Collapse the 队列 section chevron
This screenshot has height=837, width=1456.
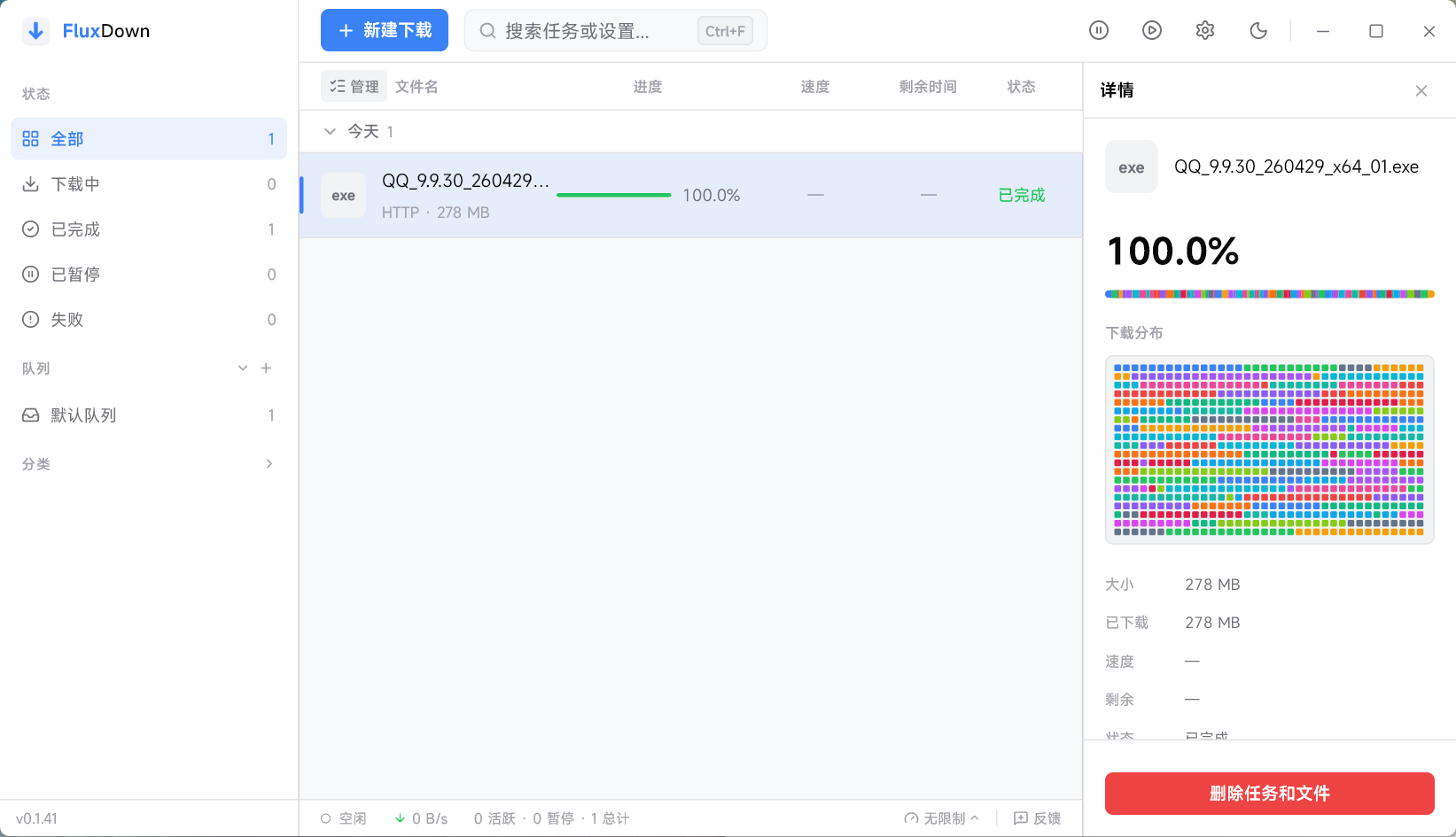(x=243, y=368)
